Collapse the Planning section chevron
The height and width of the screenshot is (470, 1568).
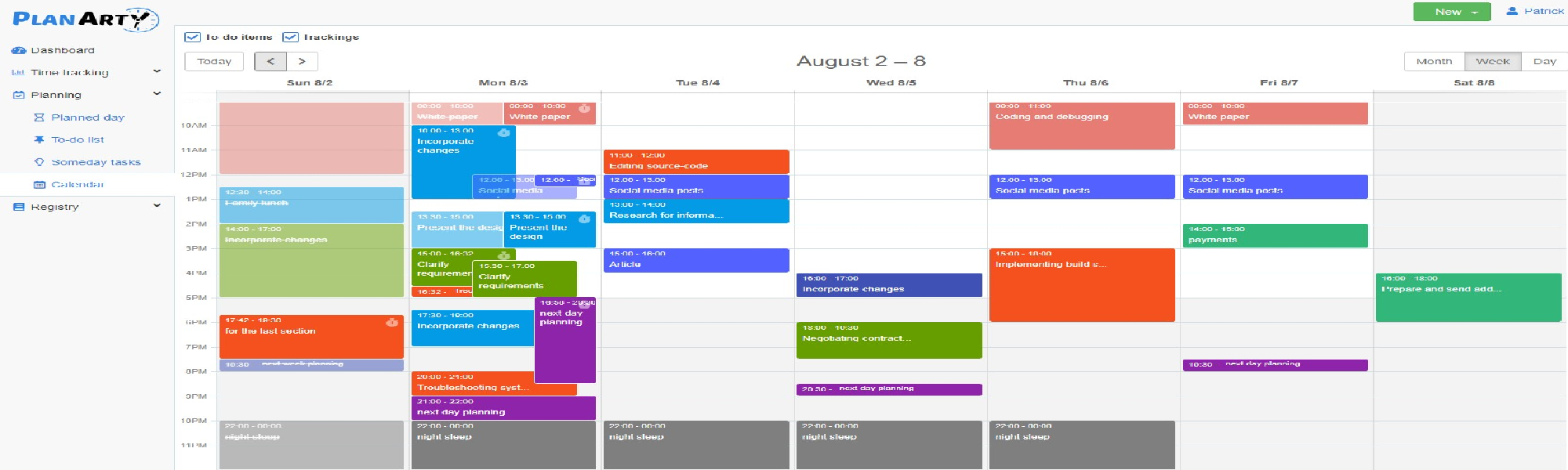(157, 94)
